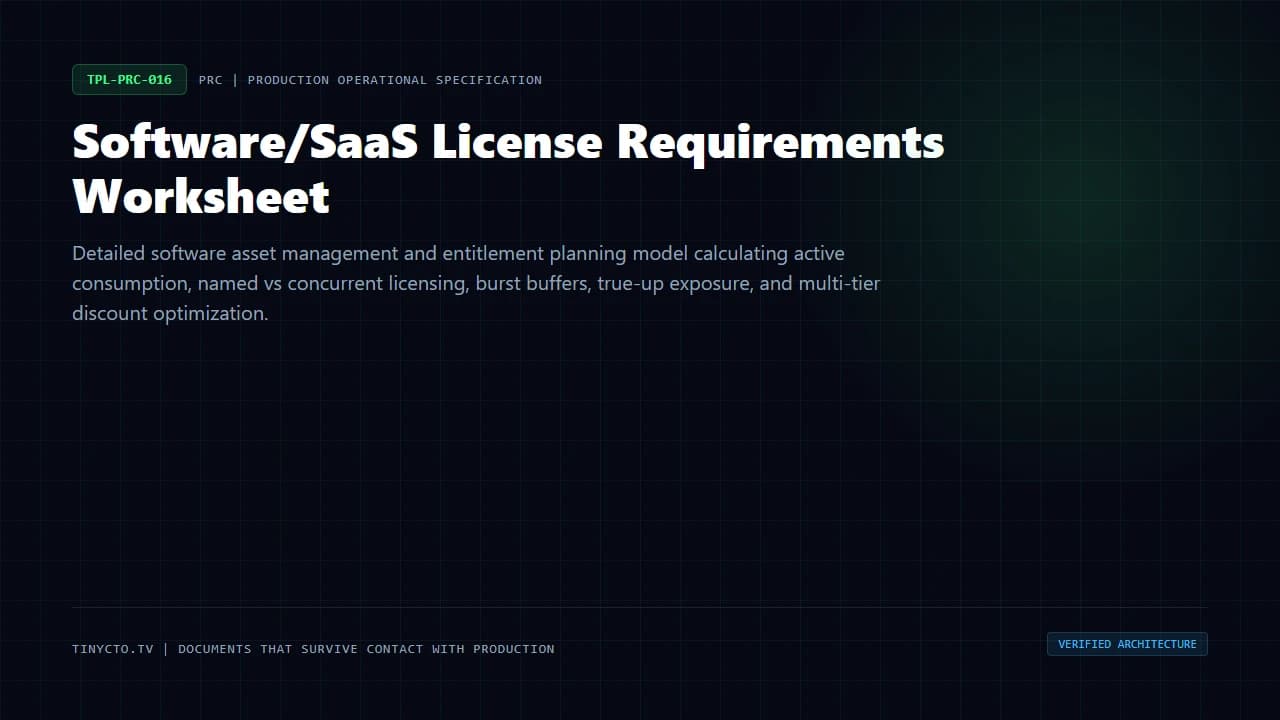Select the 'PRC | Production Operational Specification' label
Image resolution: width=1280 pixels, height=720 pixels.
pyautogui.click(x=370, y=80)
